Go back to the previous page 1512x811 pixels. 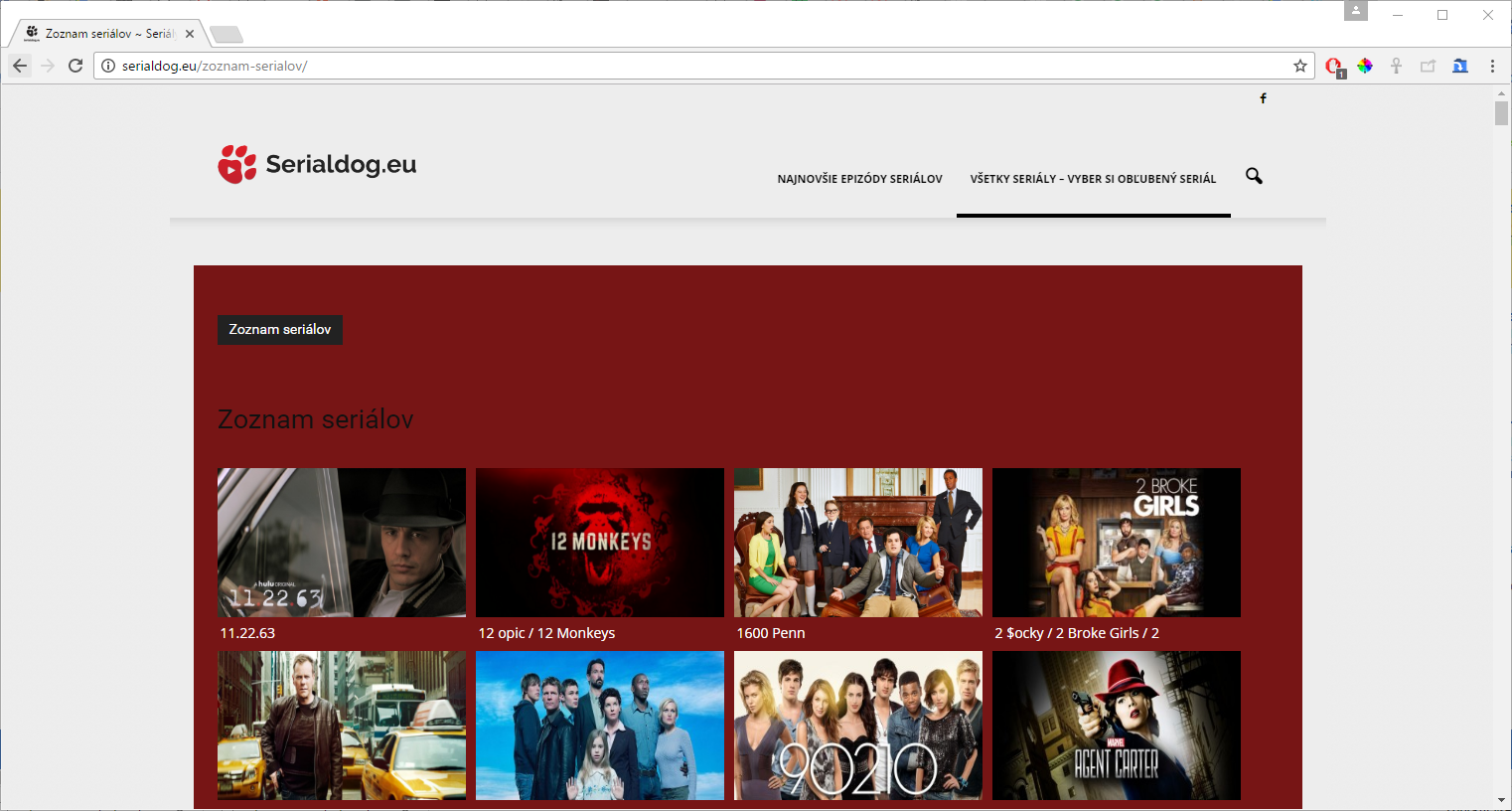coord(20,66)
